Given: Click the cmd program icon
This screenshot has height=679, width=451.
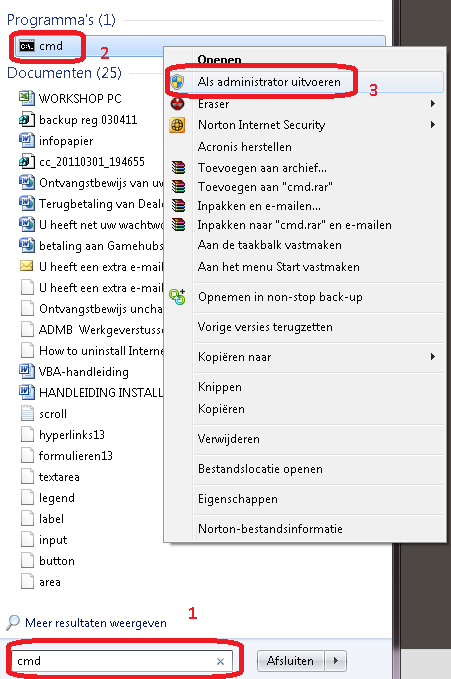Looking at the screenshot, I should [x=27, y=46].
